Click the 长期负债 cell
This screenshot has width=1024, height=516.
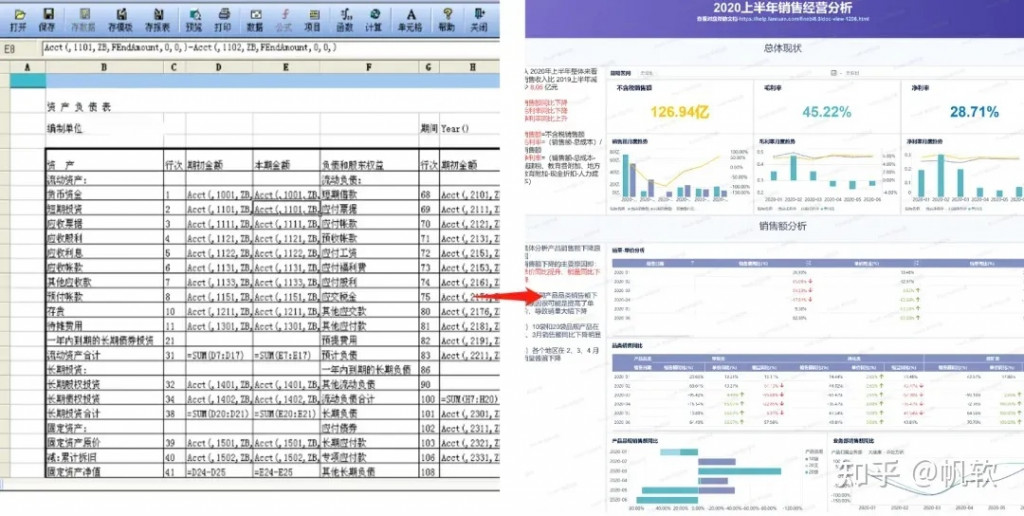pos(369,413)
